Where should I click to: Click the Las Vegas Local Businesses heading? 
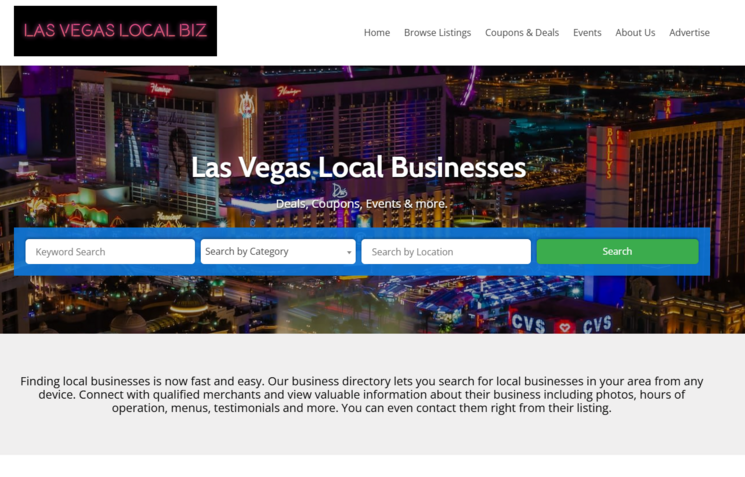(x=358, y=168)
